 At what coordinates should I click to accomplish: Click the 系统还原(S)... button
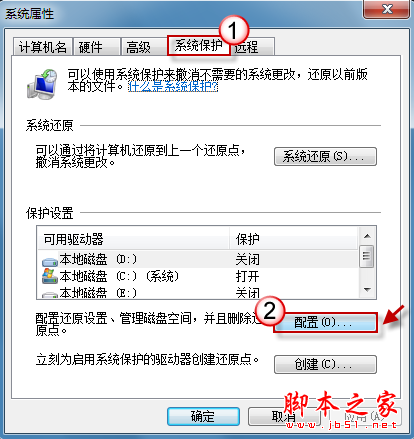[325, 156]
